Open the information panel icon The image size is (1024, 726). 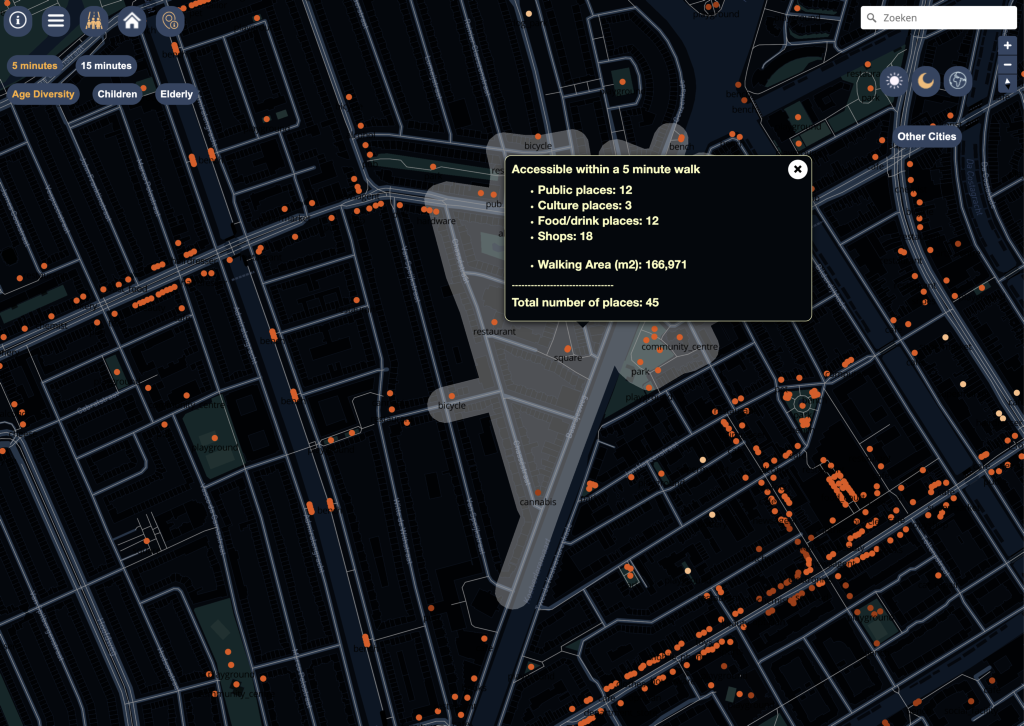pos(18,20)
